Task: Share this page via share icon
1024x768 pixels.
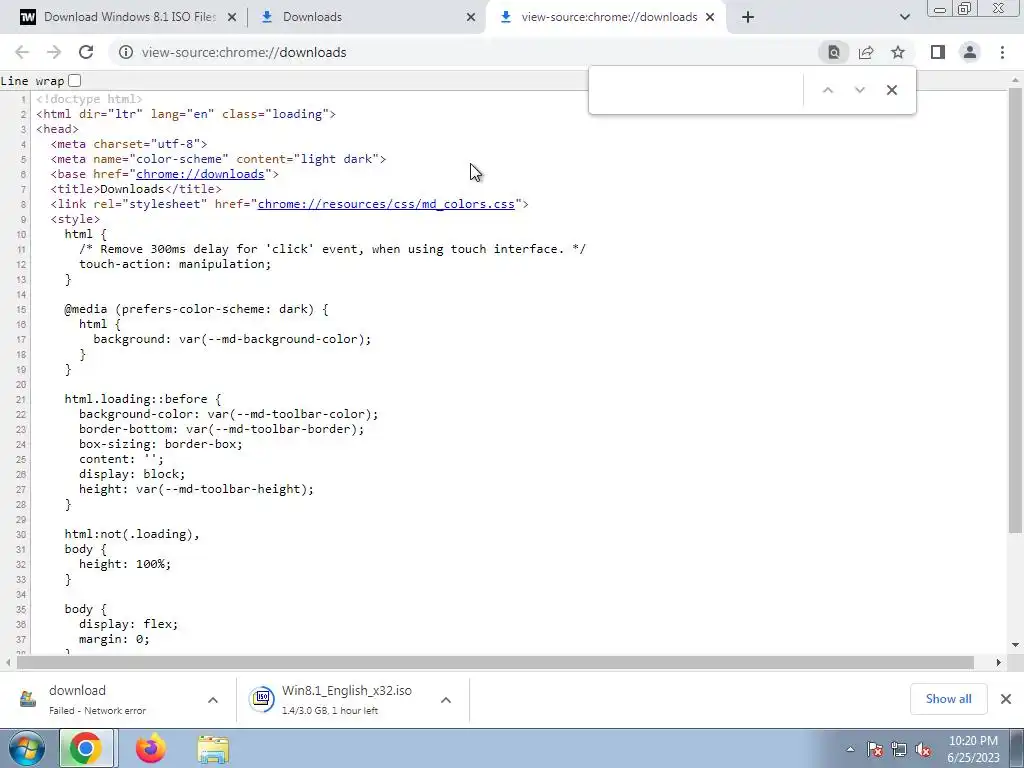Action: [866, 52]
